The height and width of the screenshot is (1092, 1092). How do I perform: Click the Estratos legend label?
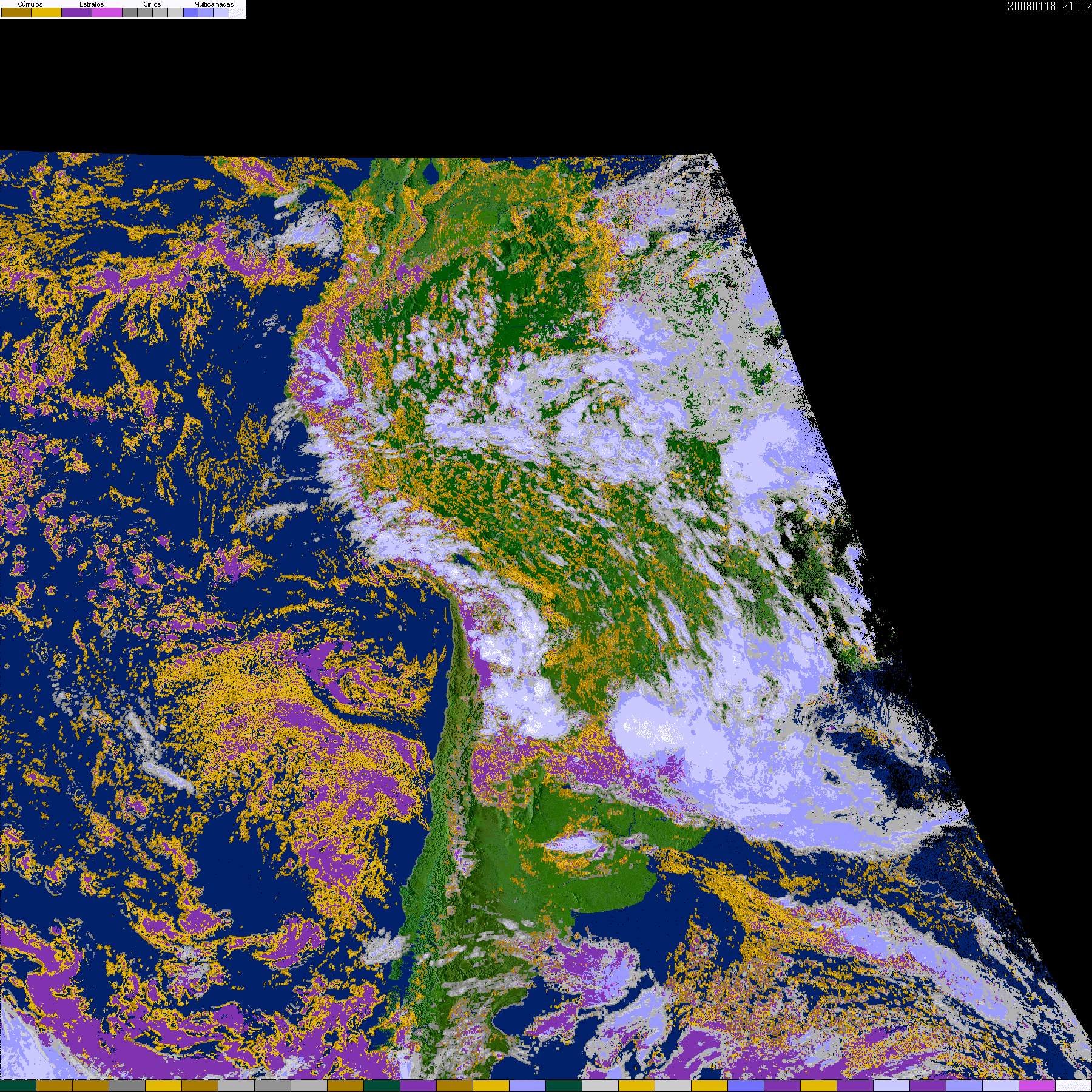pyautogui.click(x=92, y=4)
